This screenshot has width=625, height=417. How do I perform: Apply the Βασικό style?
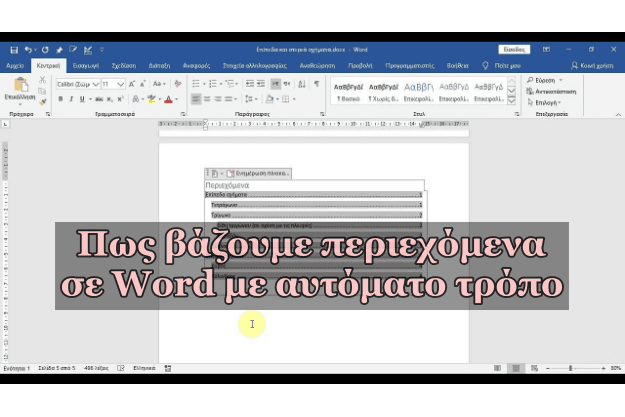coord(348,92)
